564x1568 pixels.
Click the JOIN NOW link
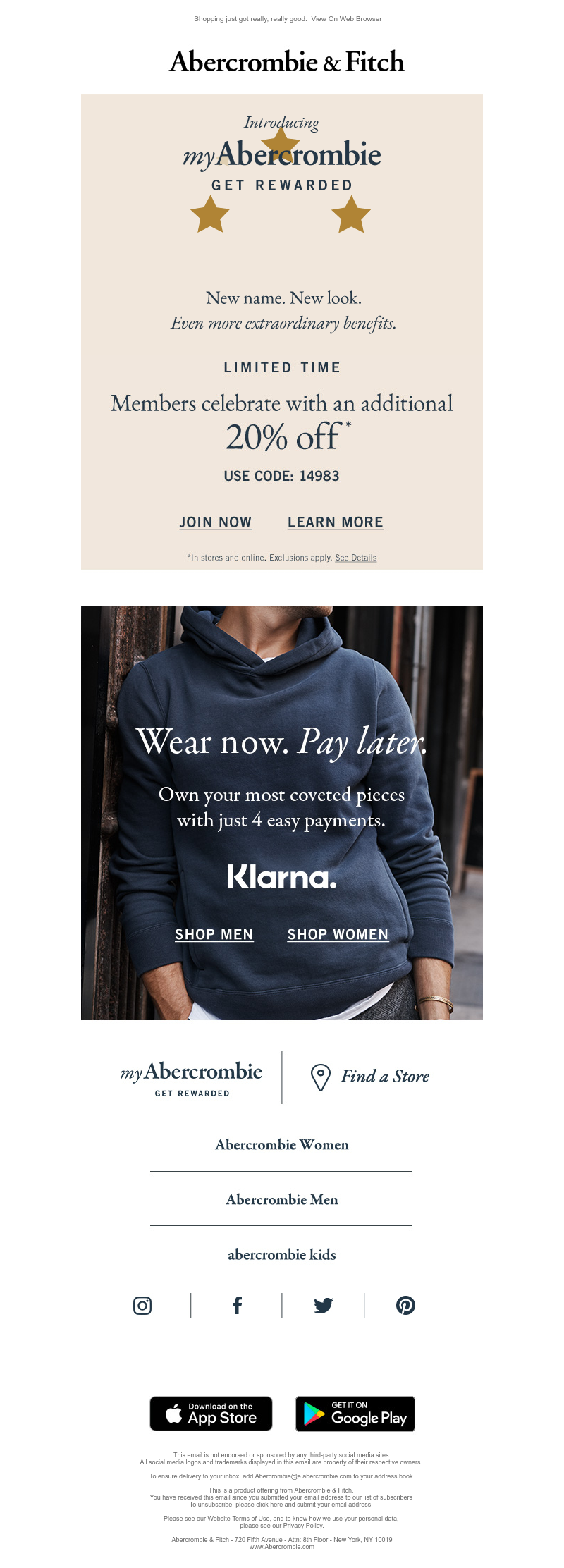point(216,522)
